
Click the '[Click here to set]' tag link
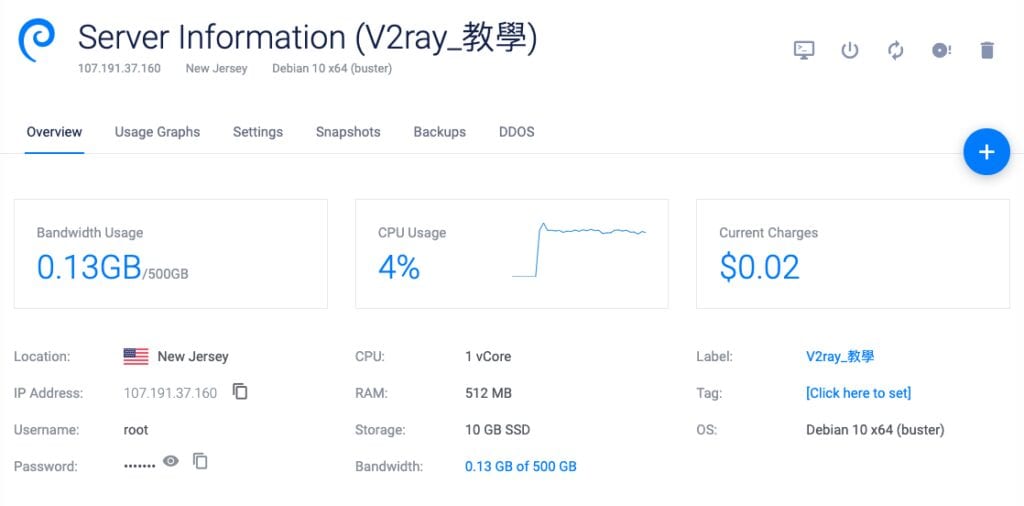[858, 393]
